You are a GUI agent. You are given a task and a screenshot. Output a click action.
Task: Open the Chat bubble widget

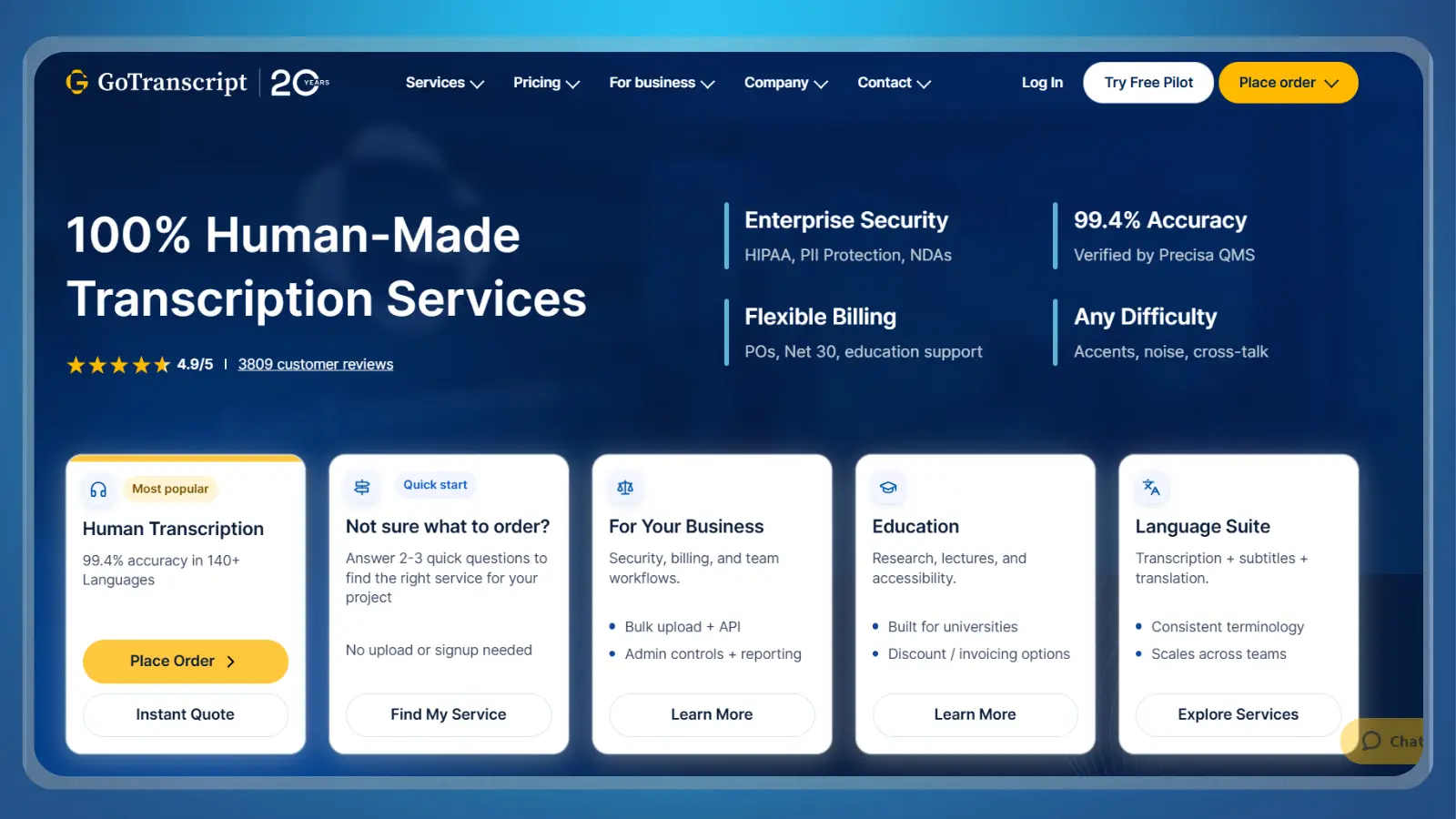(1383, 741)
